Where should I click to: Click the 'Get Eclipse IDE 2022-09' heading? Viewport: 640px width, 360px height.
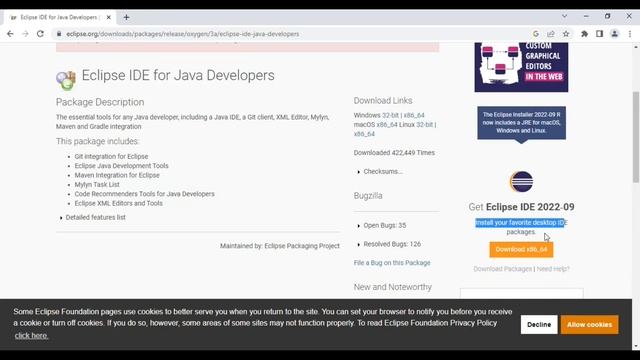pos(521,207)
